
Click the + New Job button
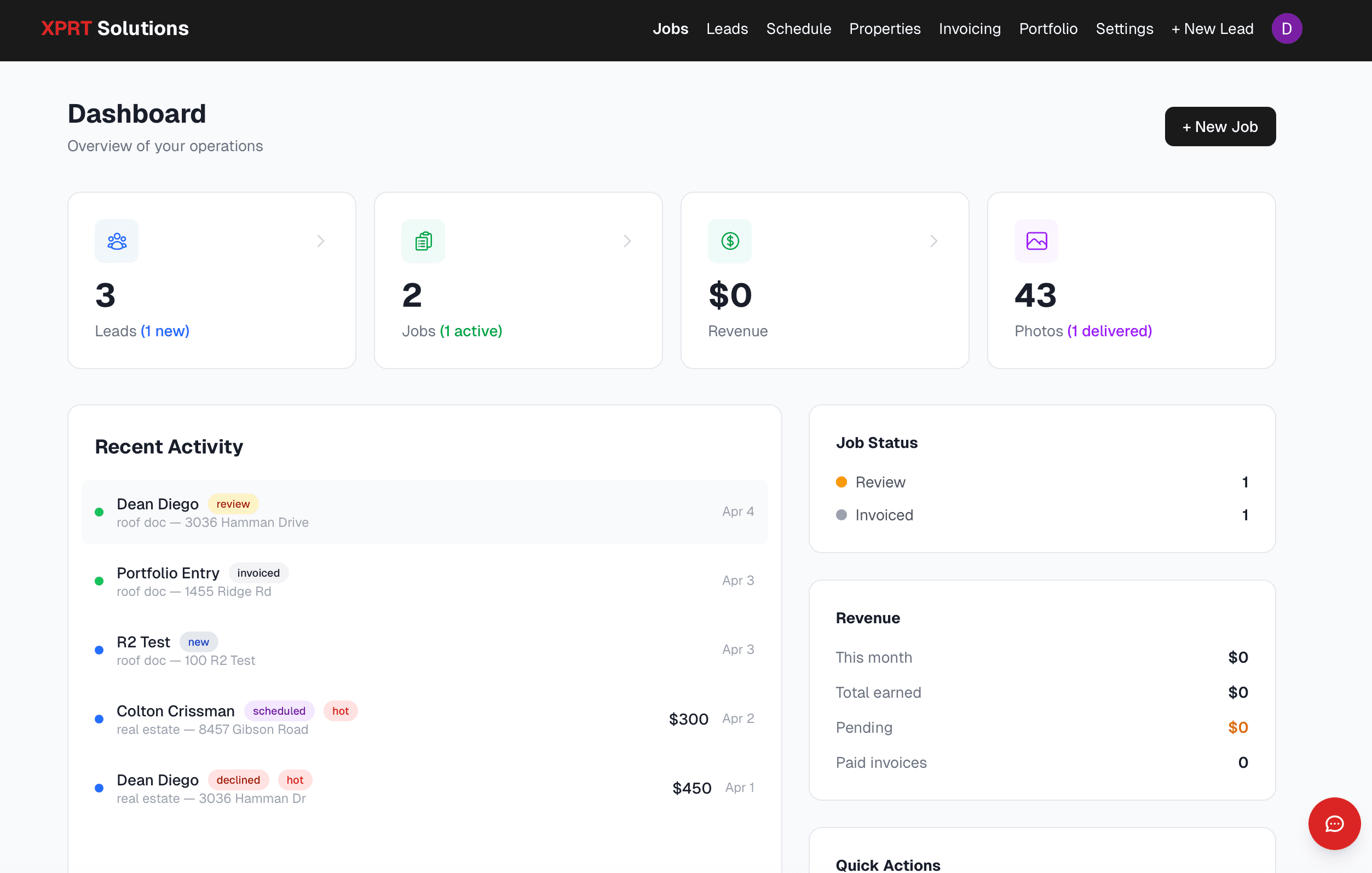(x=1220, y=127)
